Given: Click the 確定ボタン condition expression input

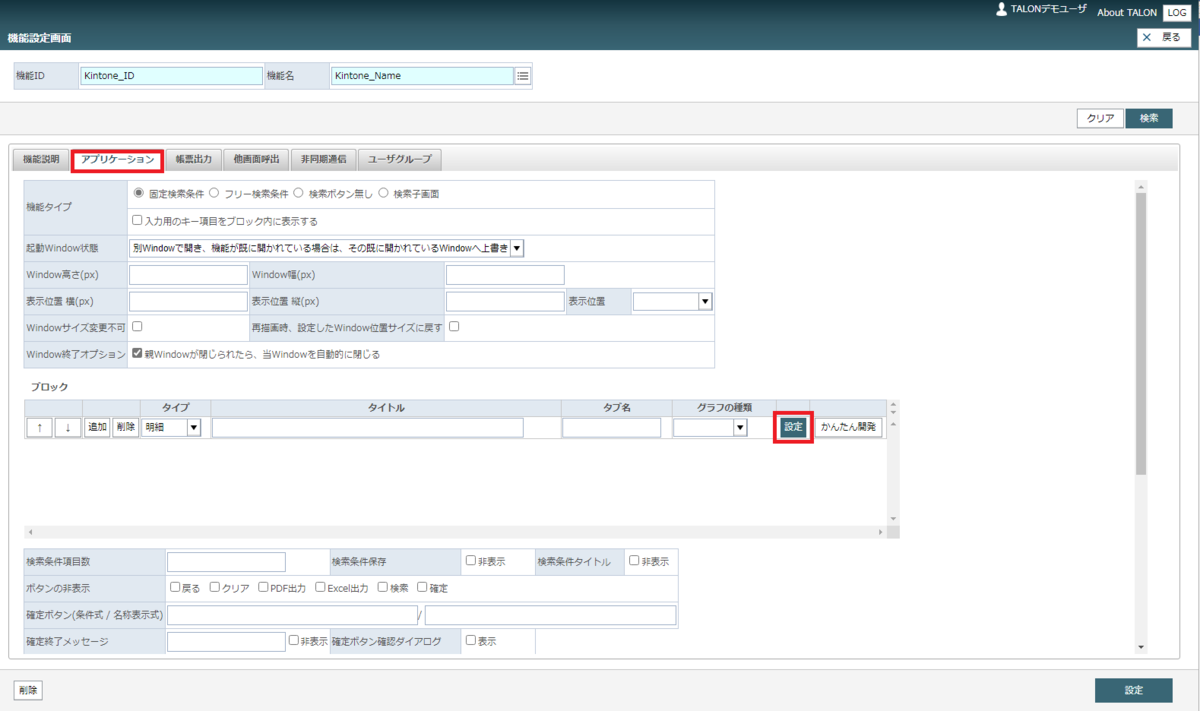Looking at the screenshot, I should pyautogui.click(x=292, y=615).
